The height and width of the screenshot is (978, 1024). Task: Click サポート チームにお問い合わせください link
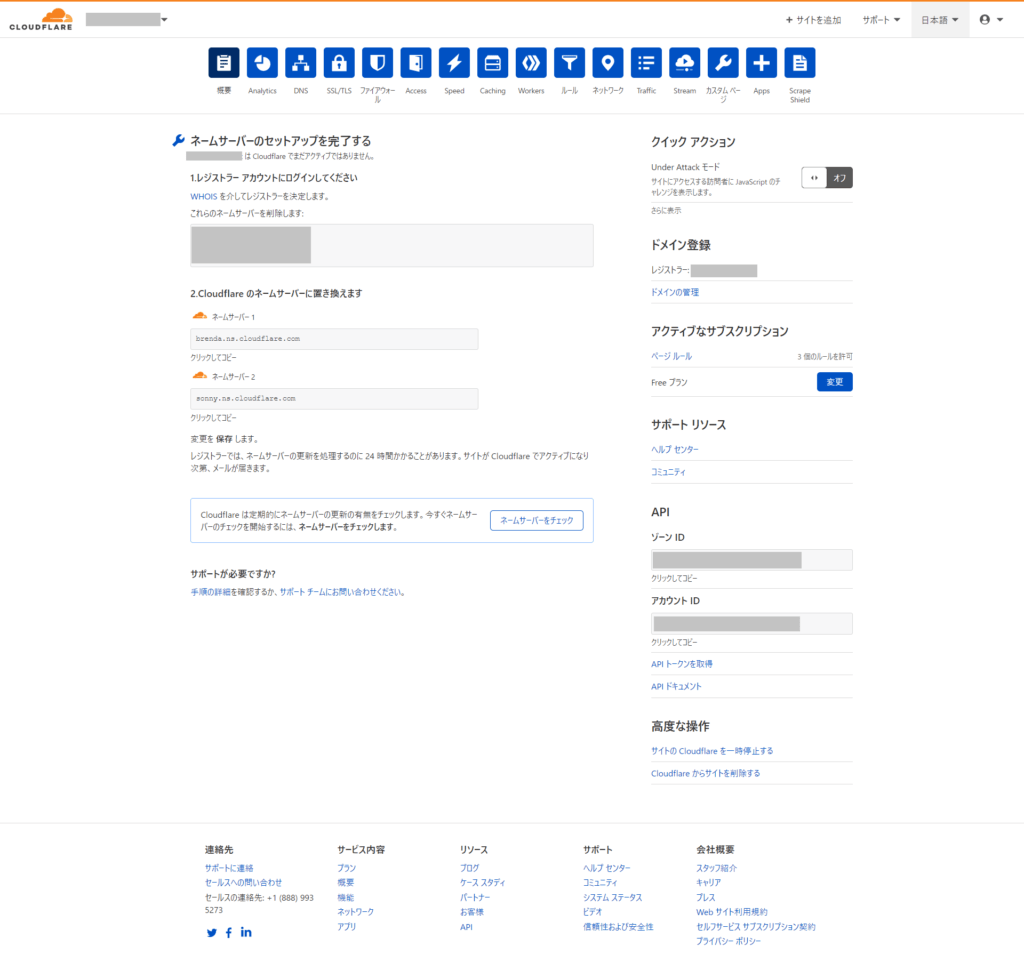tap(342, 592)
